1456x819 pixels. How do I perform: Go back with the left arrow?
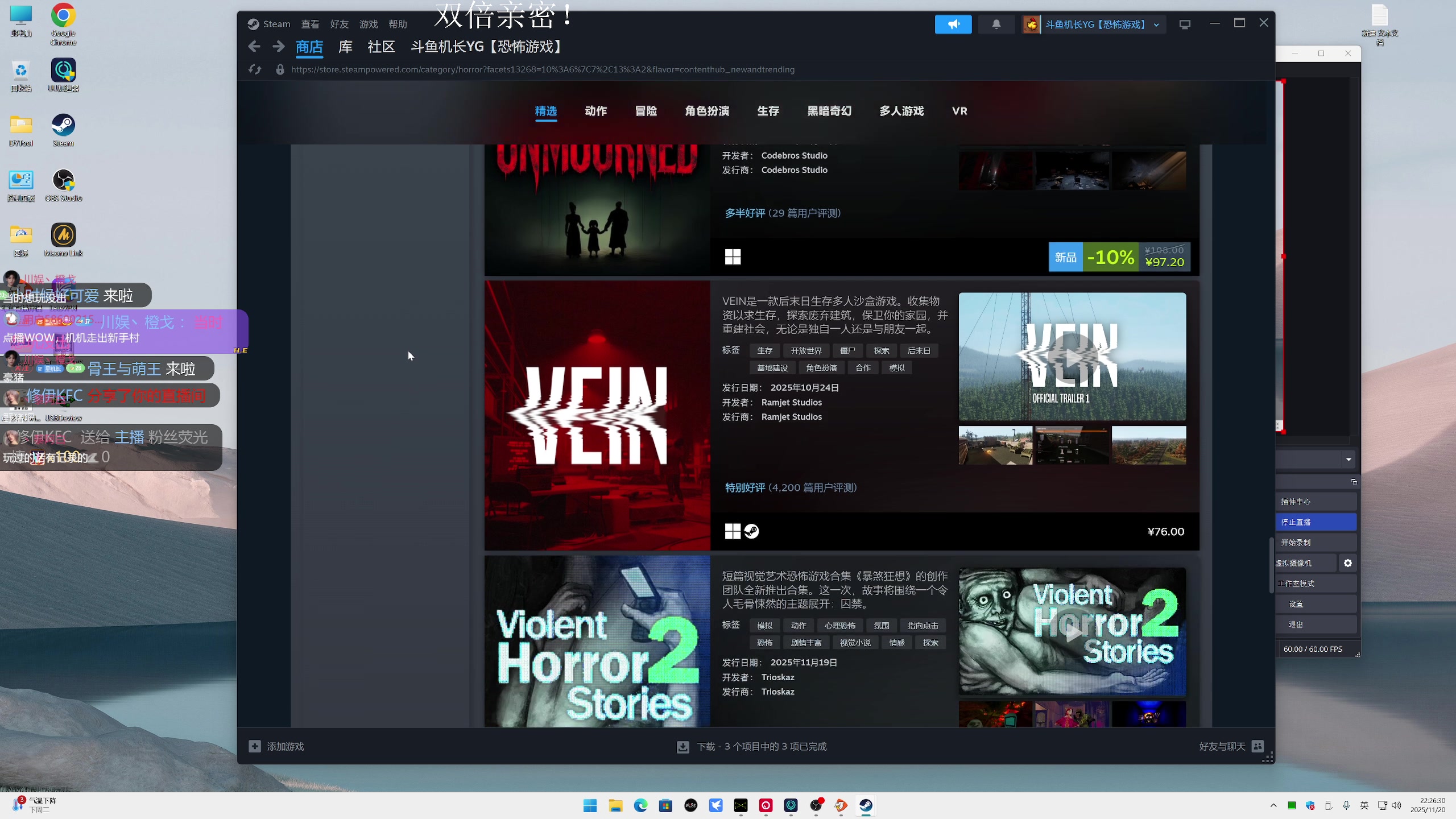click(254, 47)
